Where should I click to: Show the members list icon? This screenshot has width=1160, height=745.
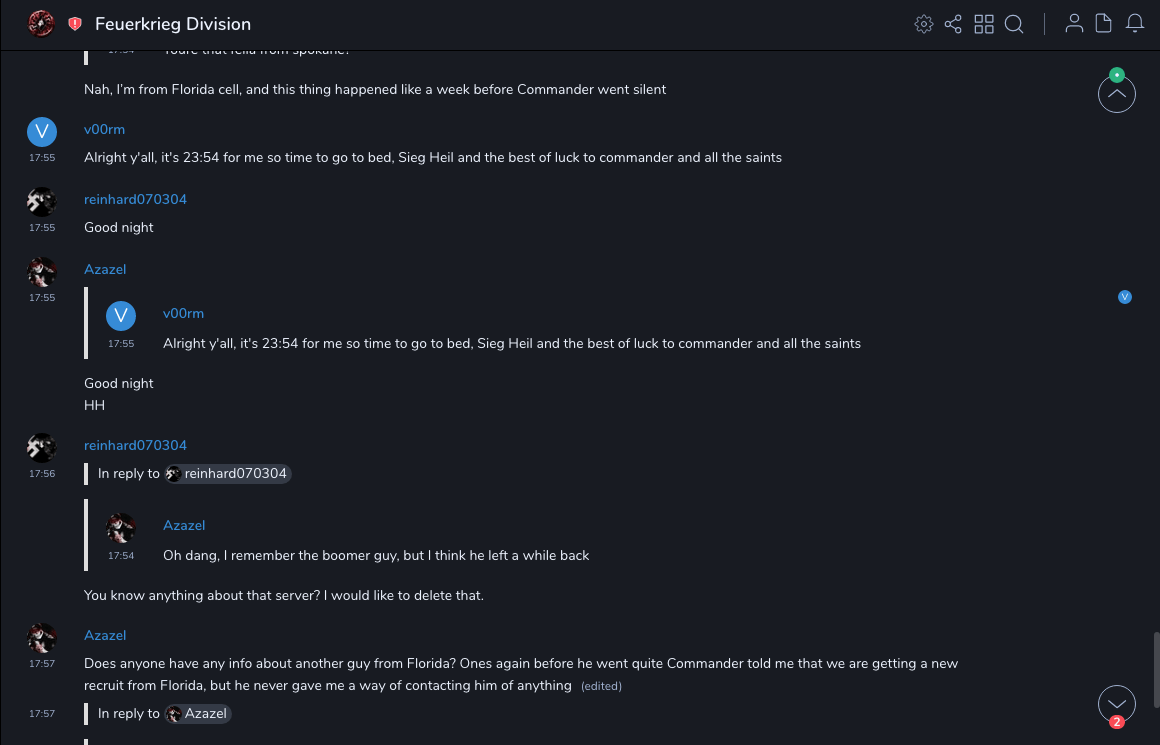coord(1074,24)
